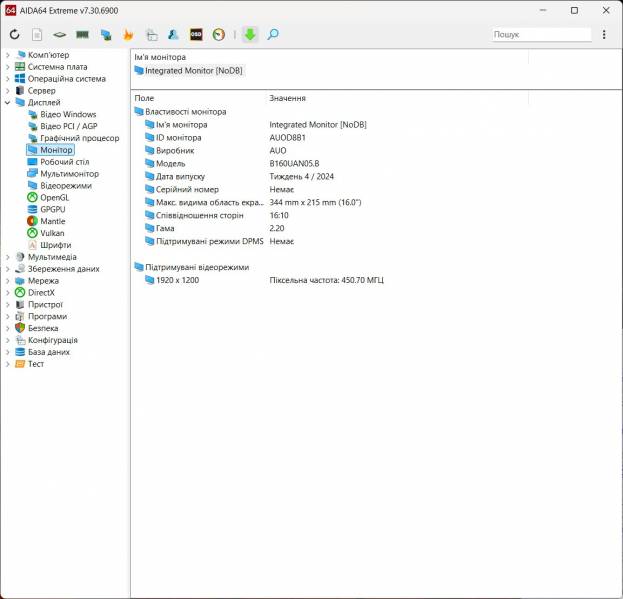This screenshot has width=623, height=599.
Task: Open the three-dot menu at top right
Action: pyautogui.click(x=604, y=35)
